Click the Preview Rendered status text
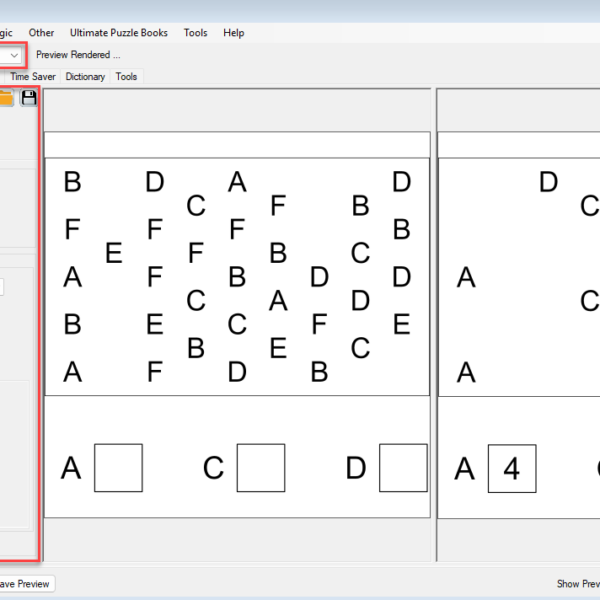Image resolution: width=600 pixels, height=600 pixels. tap(78, 55)
